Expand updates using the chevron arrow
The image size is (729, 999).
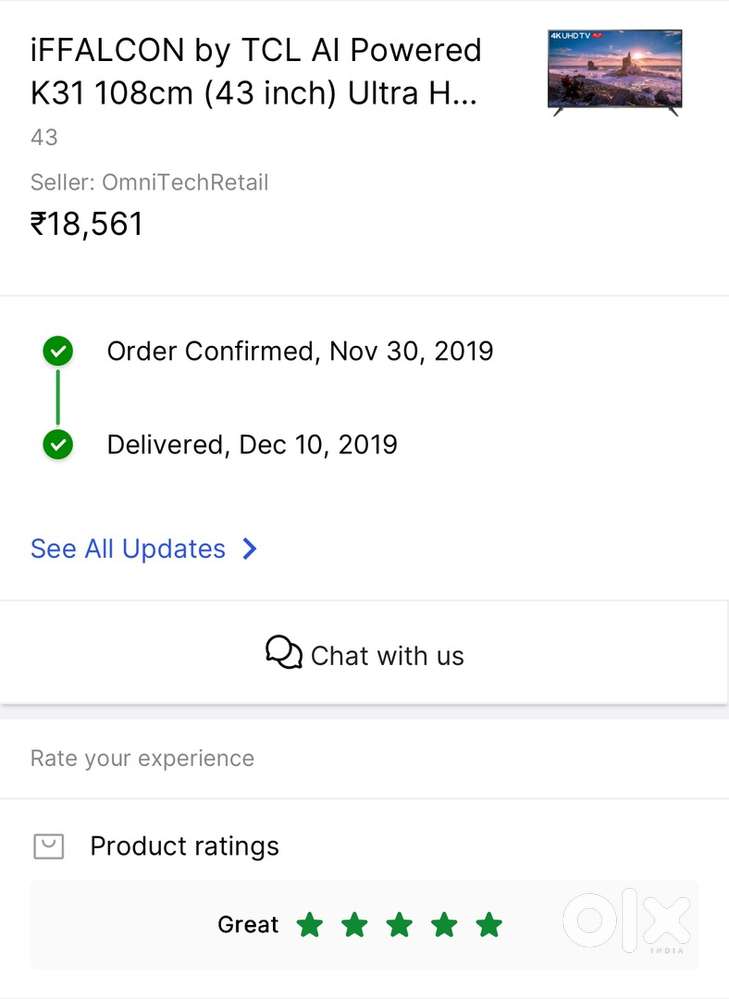coord(250,549)
